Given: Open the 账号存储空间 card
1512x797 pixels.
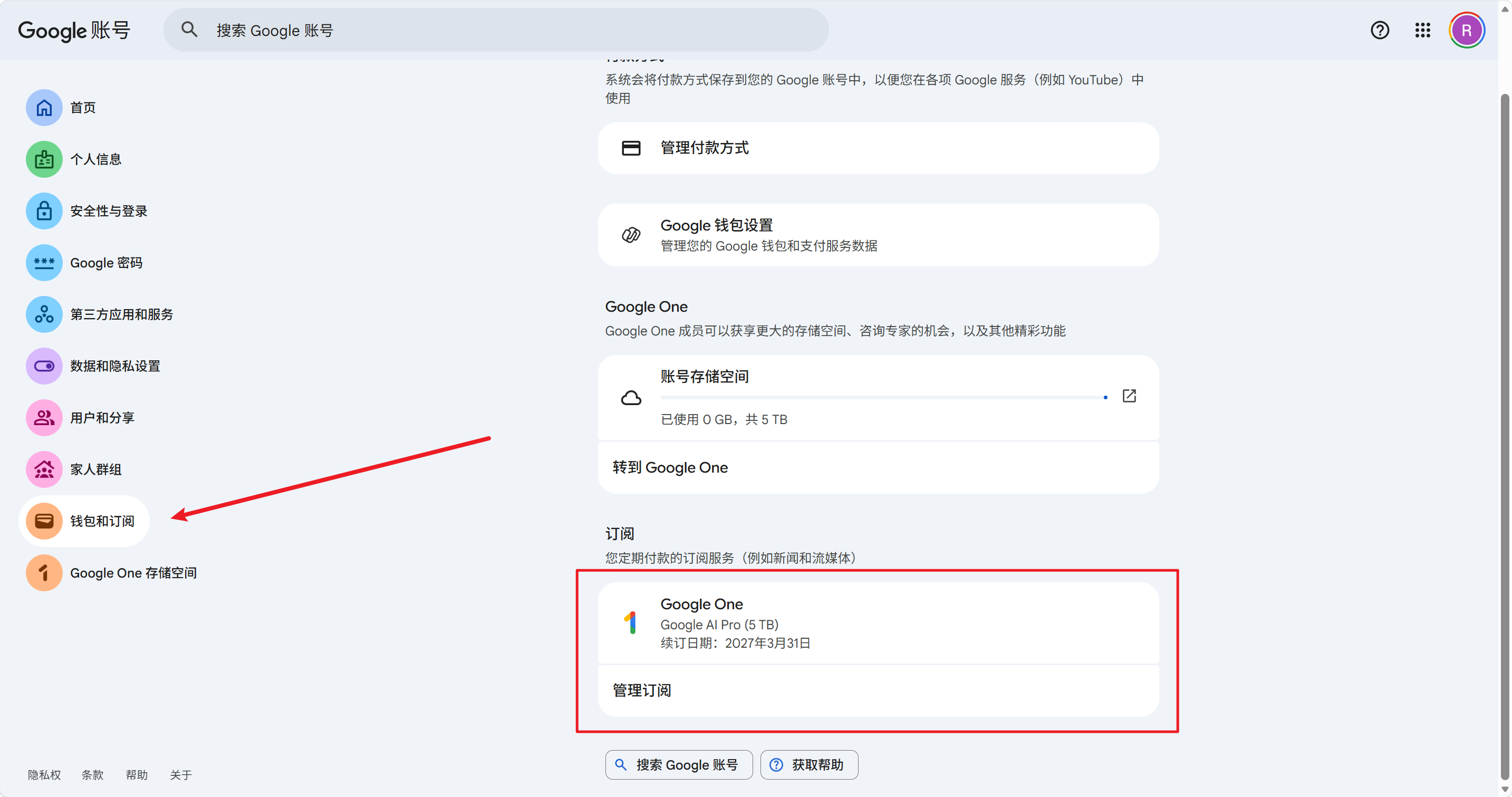Looking at the screenshot, I should coord(878,397).
